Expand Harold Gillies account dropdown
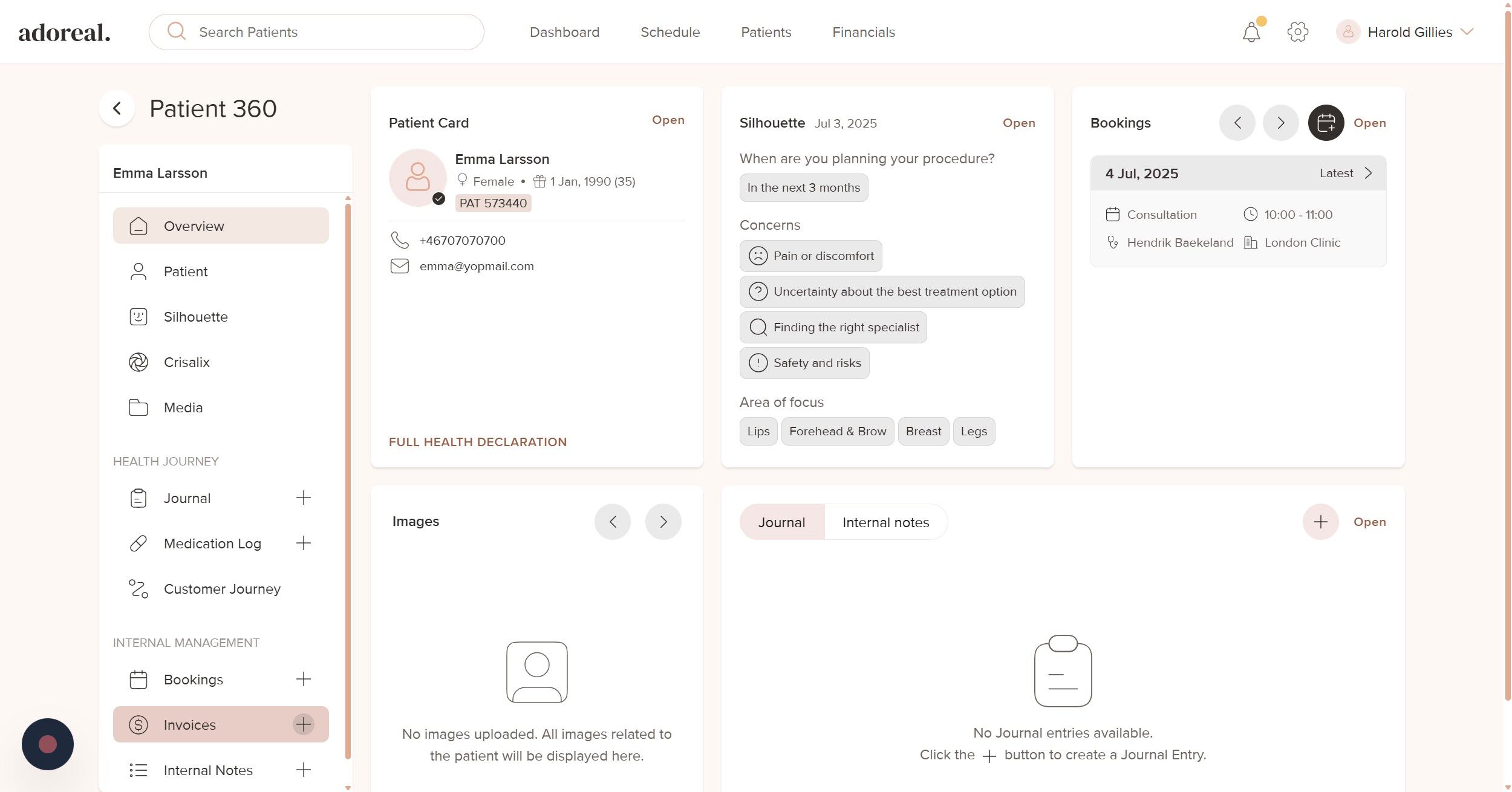The image size is (1512, 792). point(1466,32)
